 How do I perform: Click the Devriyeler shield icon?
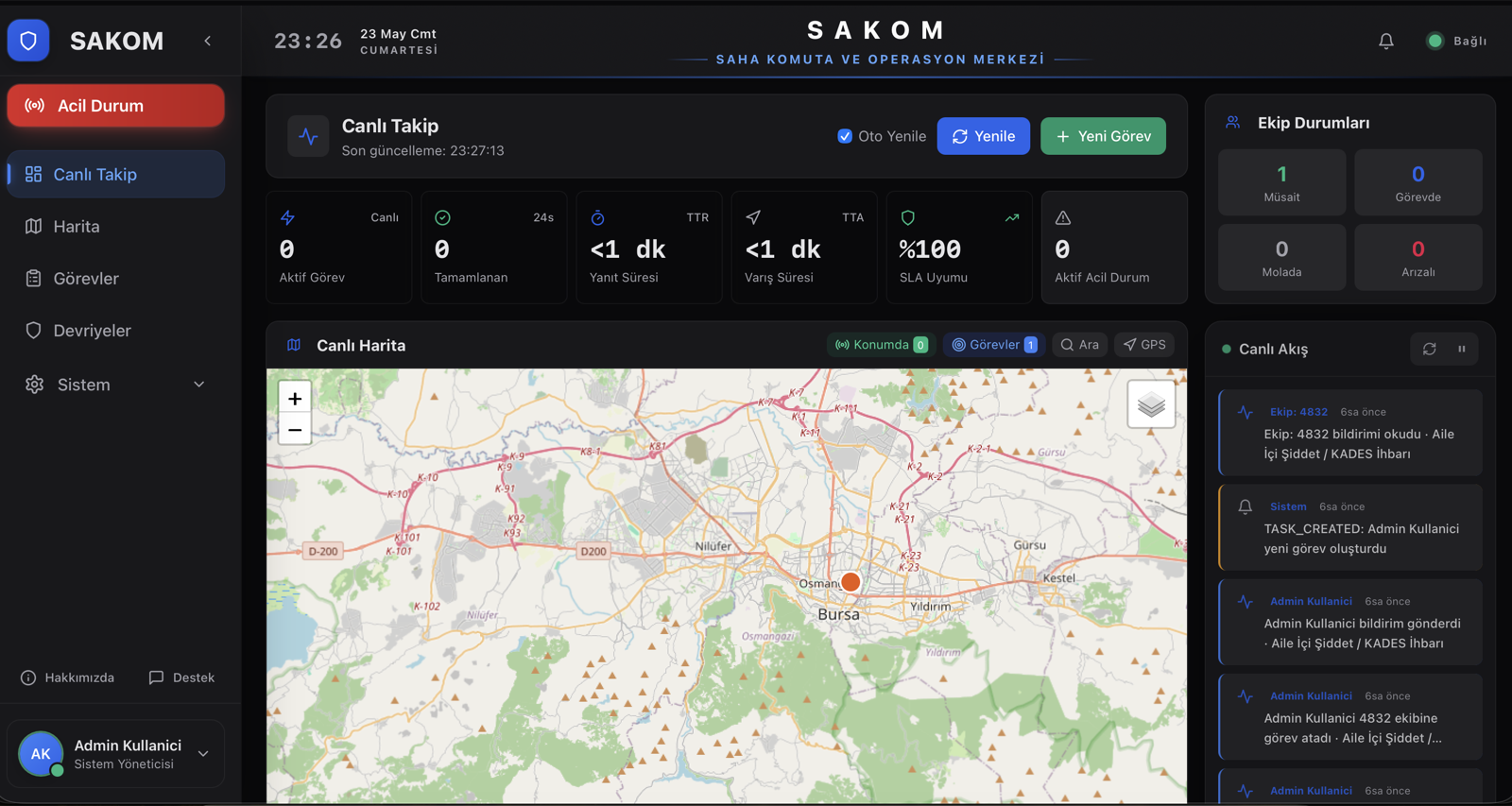click(33, 330)
